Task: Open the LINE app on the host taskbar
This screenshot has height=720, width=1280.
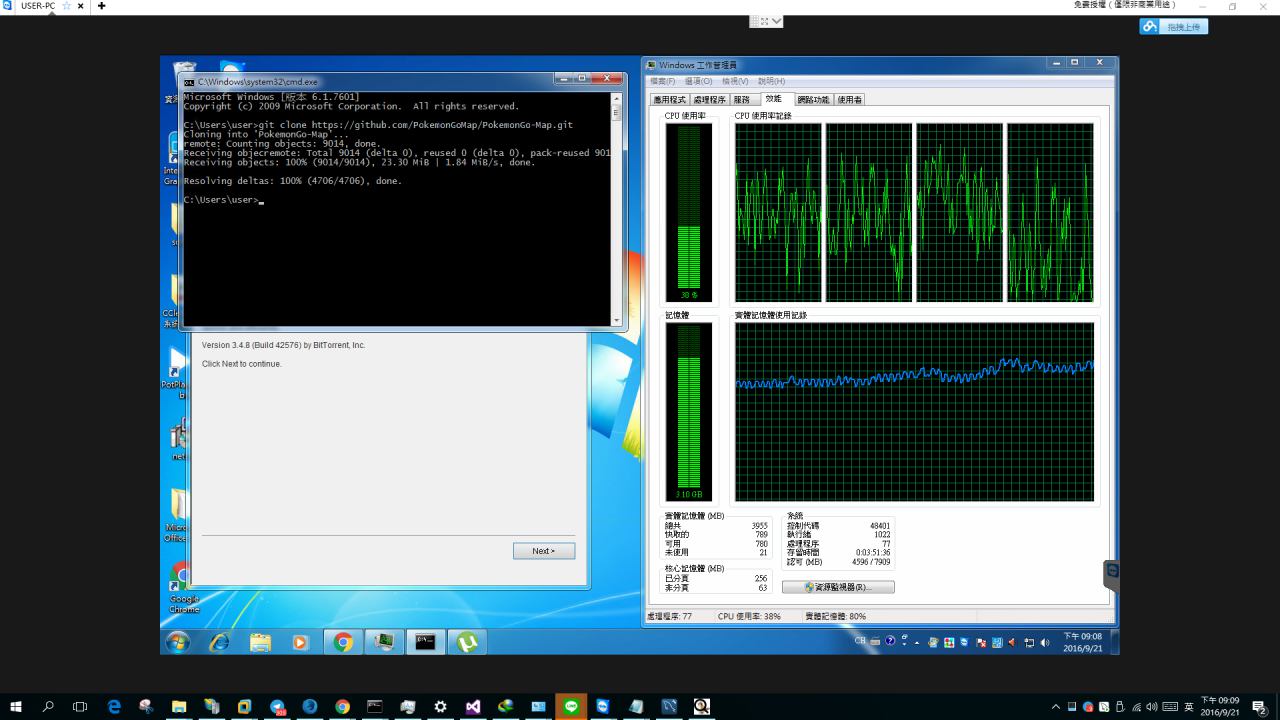Action: pyautogui.click(x=571, y=706)
